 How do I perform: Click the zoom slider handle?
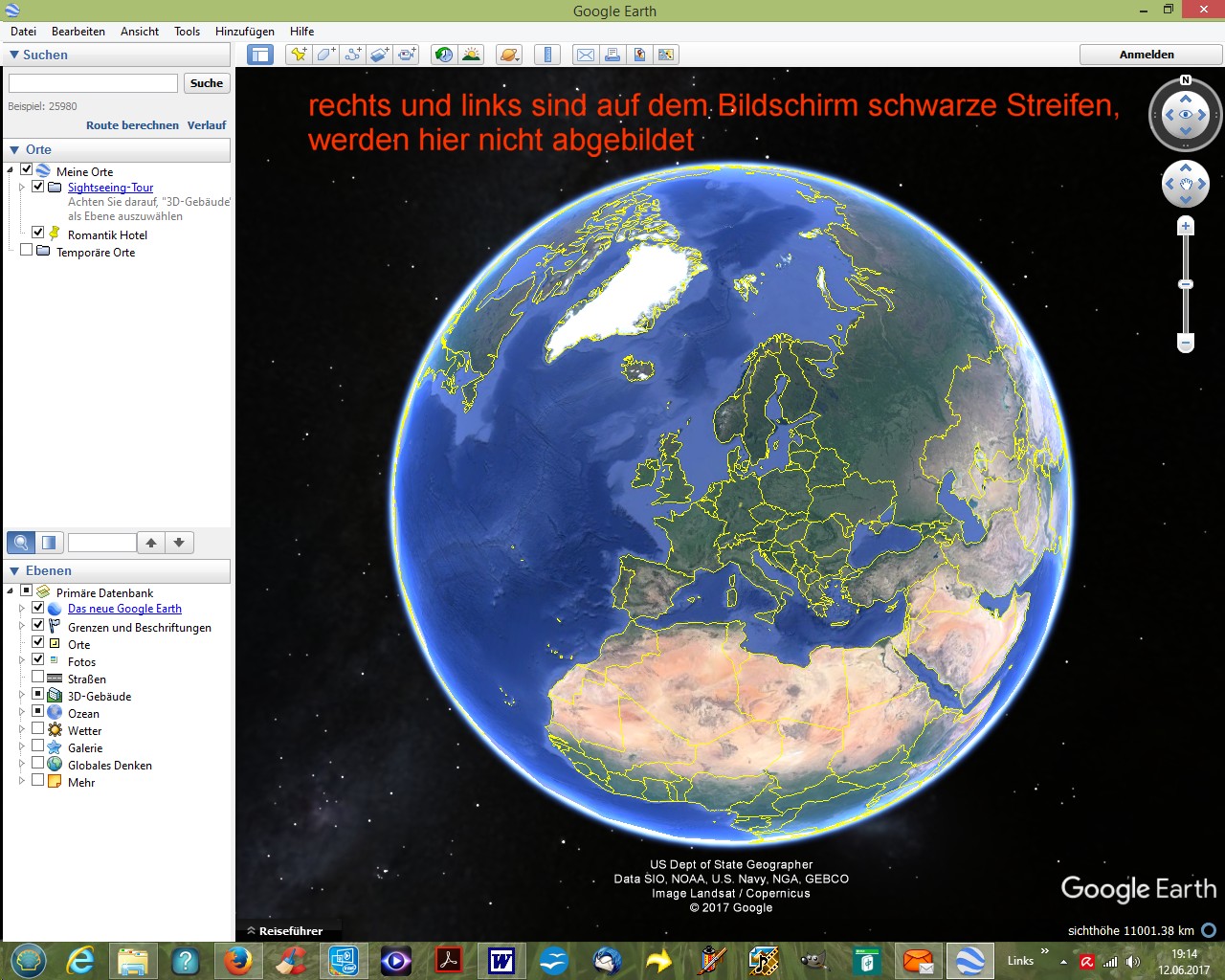1186,284
